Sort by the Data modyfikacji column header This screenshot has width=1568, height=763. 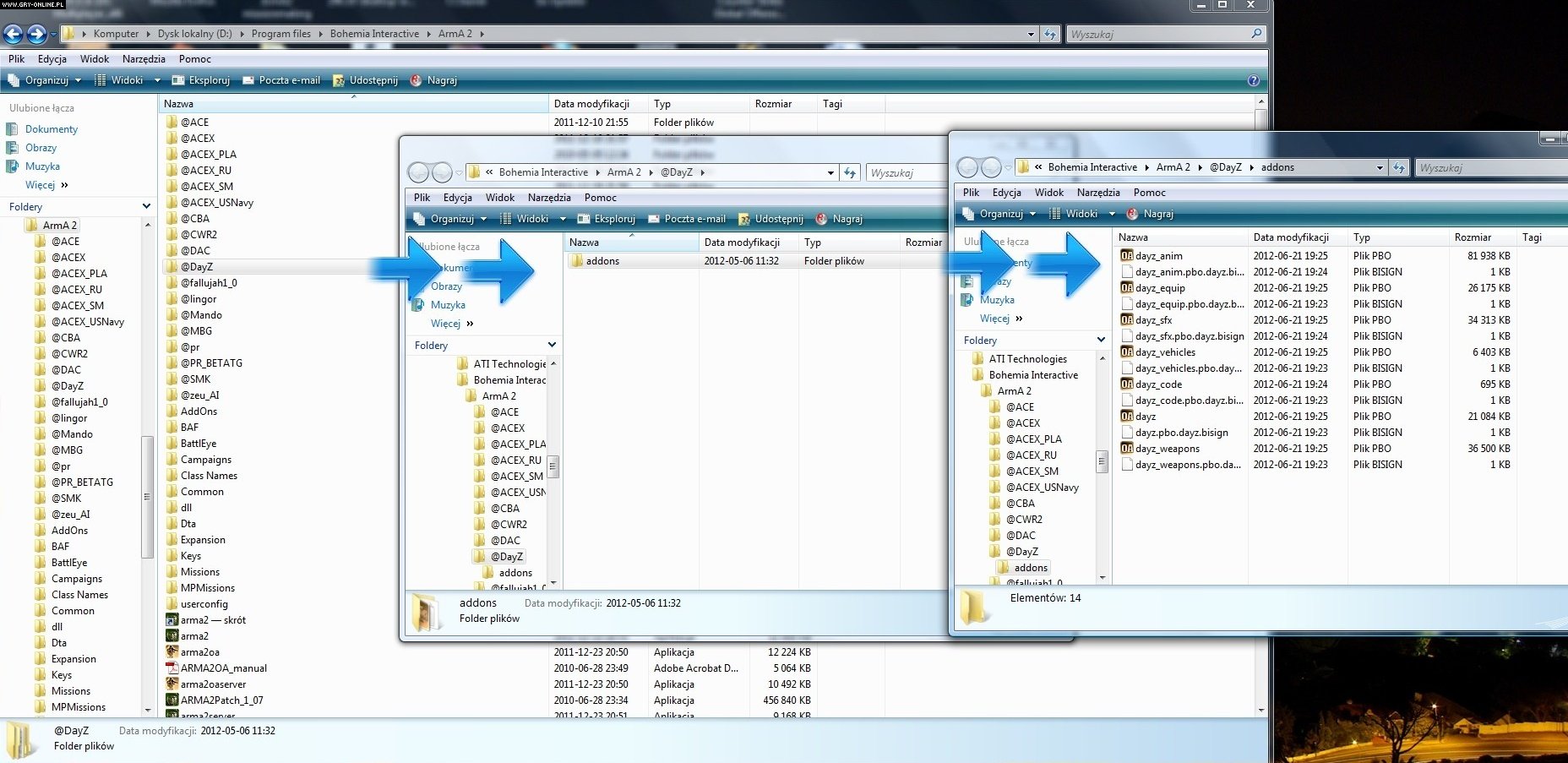591,104
